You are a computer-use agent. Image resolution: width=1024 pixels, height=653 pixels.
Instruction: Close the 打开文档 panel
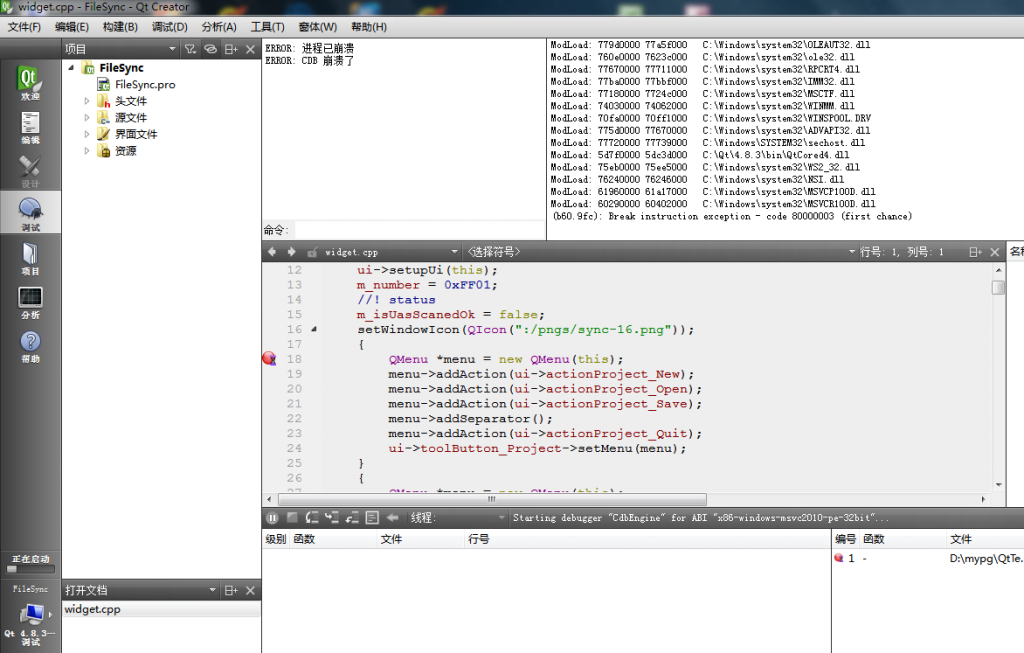[x=250, y=590]
